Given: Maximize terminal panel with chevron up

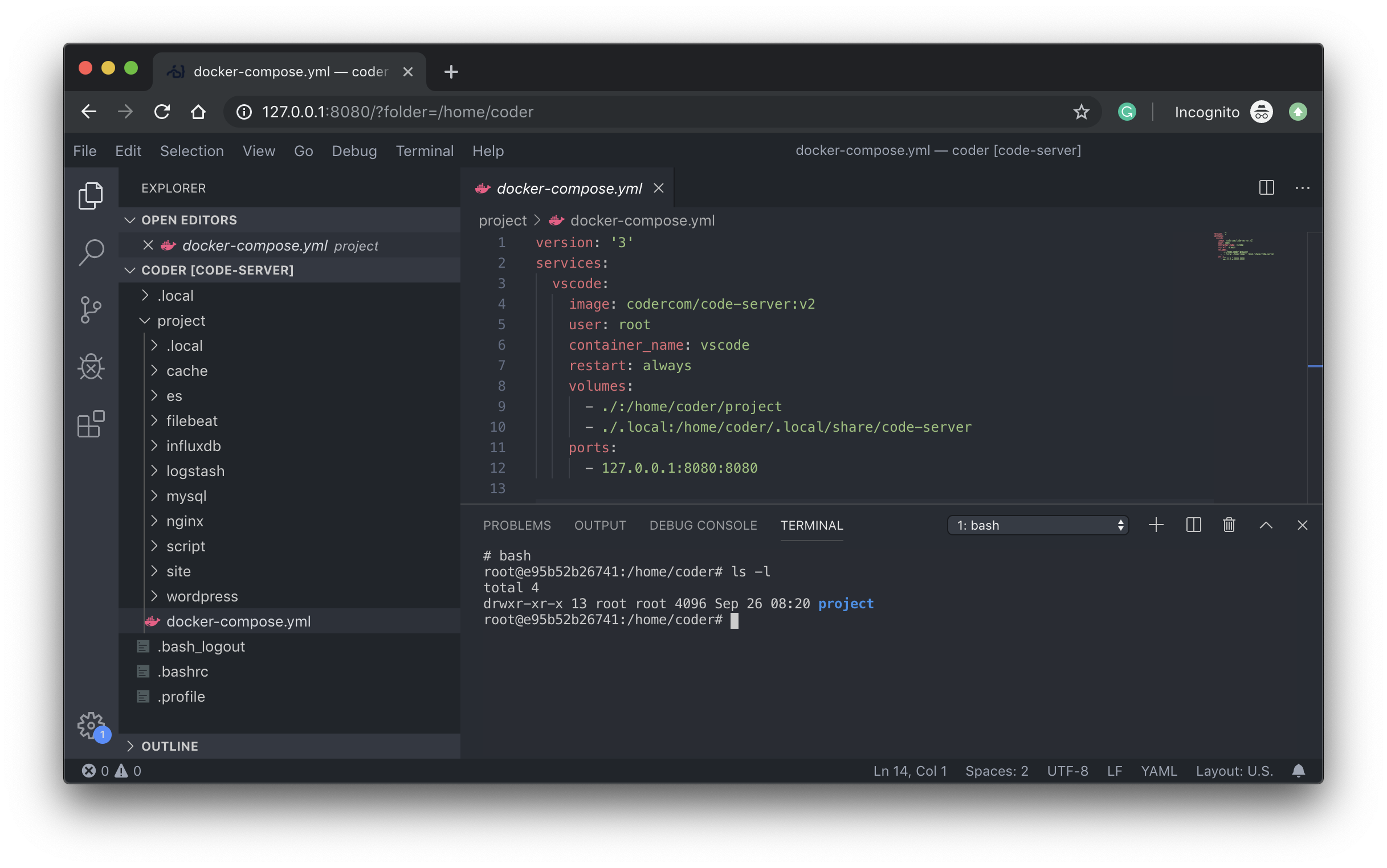Looking at the screenshot, I should pos(1265,525).
